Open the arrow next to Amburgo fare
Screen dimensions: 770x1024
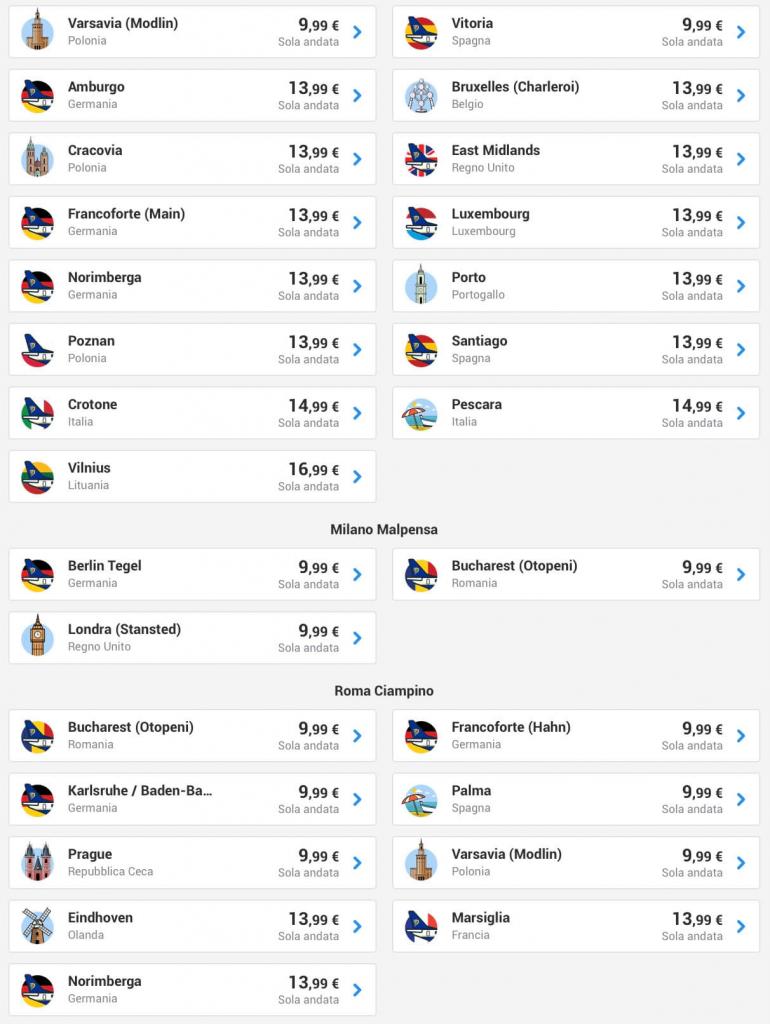pos(357,96)
